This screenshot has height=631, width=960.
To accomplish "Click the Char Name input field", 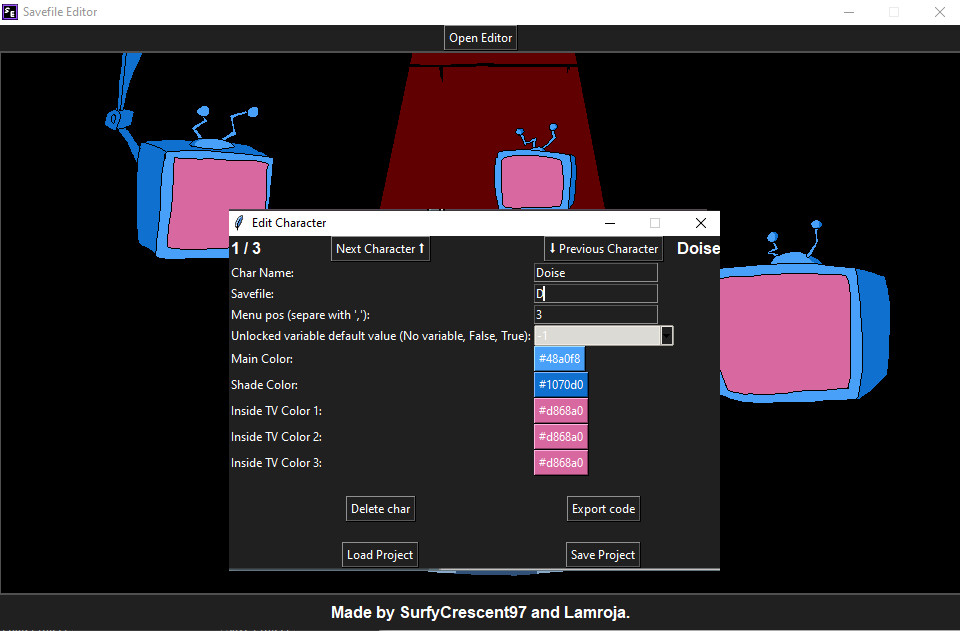I will pos(596,273).
